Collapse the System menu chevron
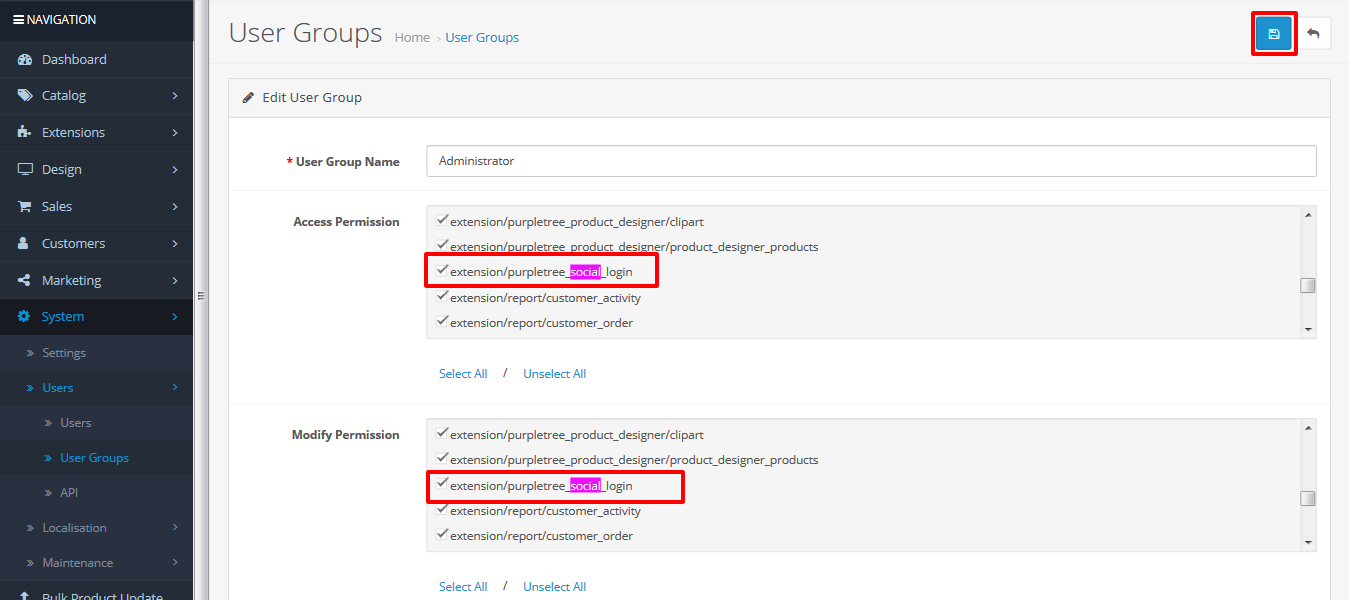1349x600 pixels. (175, 316)
